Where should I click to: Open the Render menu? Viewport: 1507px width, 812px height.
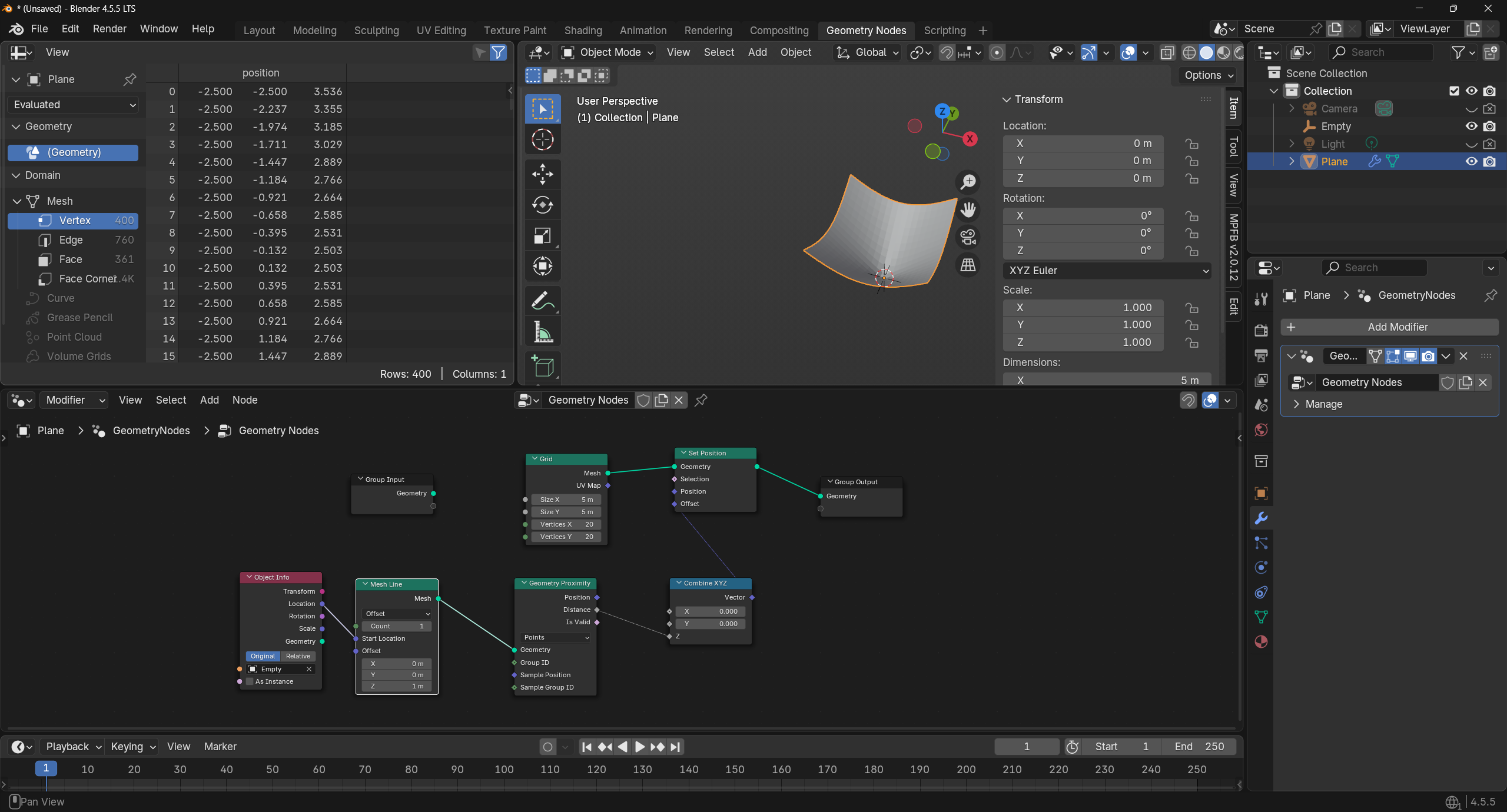(109, 29)
